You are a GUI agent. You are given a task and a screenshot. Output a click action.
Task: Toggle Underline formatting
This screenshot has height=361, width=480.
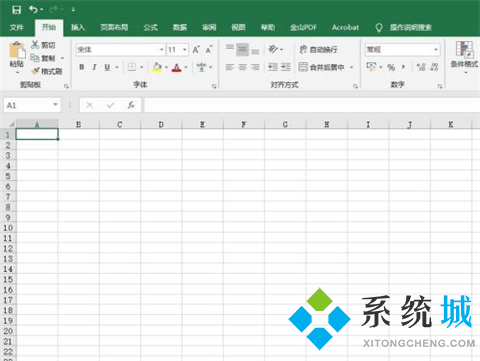coord(107,67)
